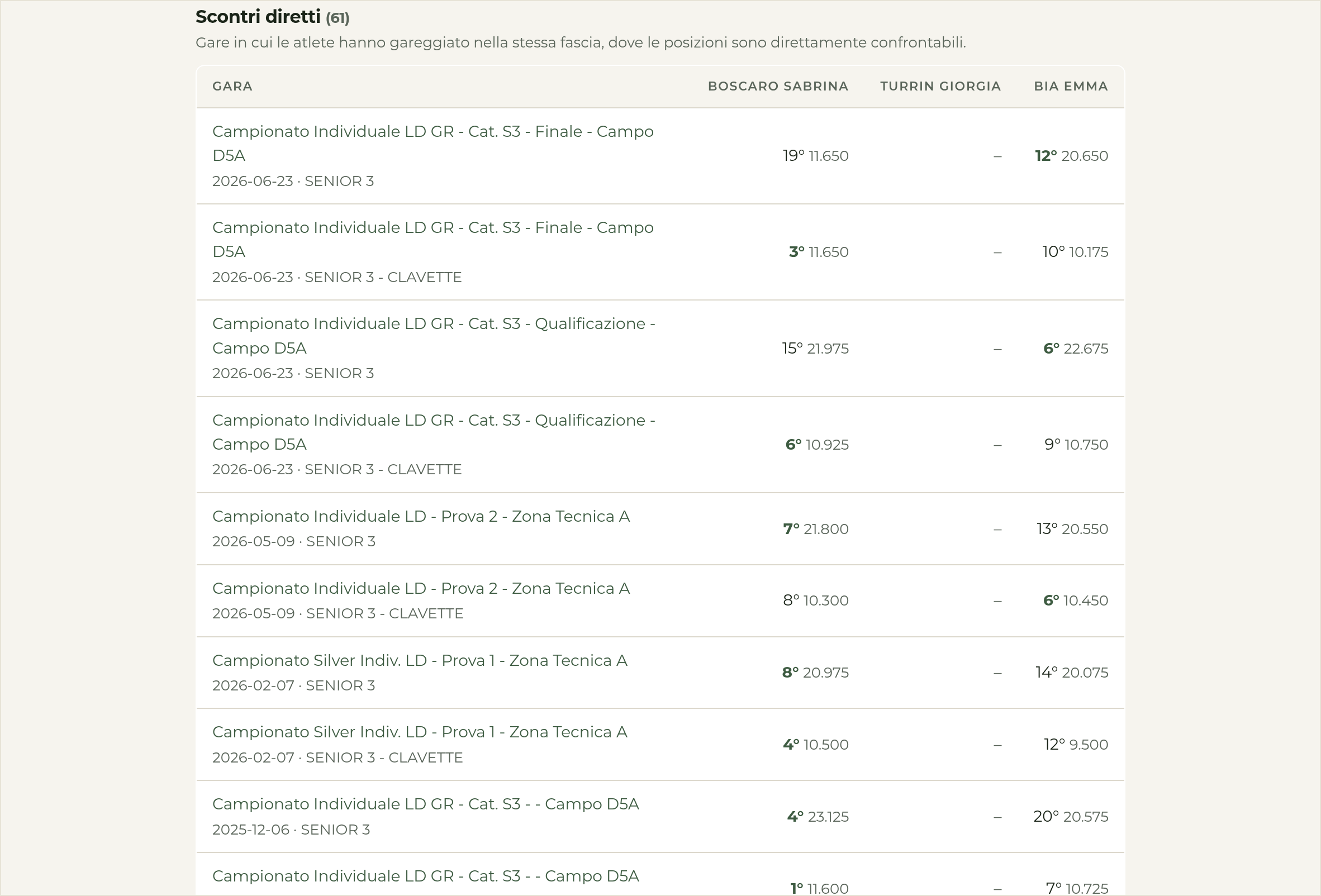Open Finale Campo D5A Senior 3 Clavette link
Viewport: 1321px width, 896px height.
click(x=433, y=239)
